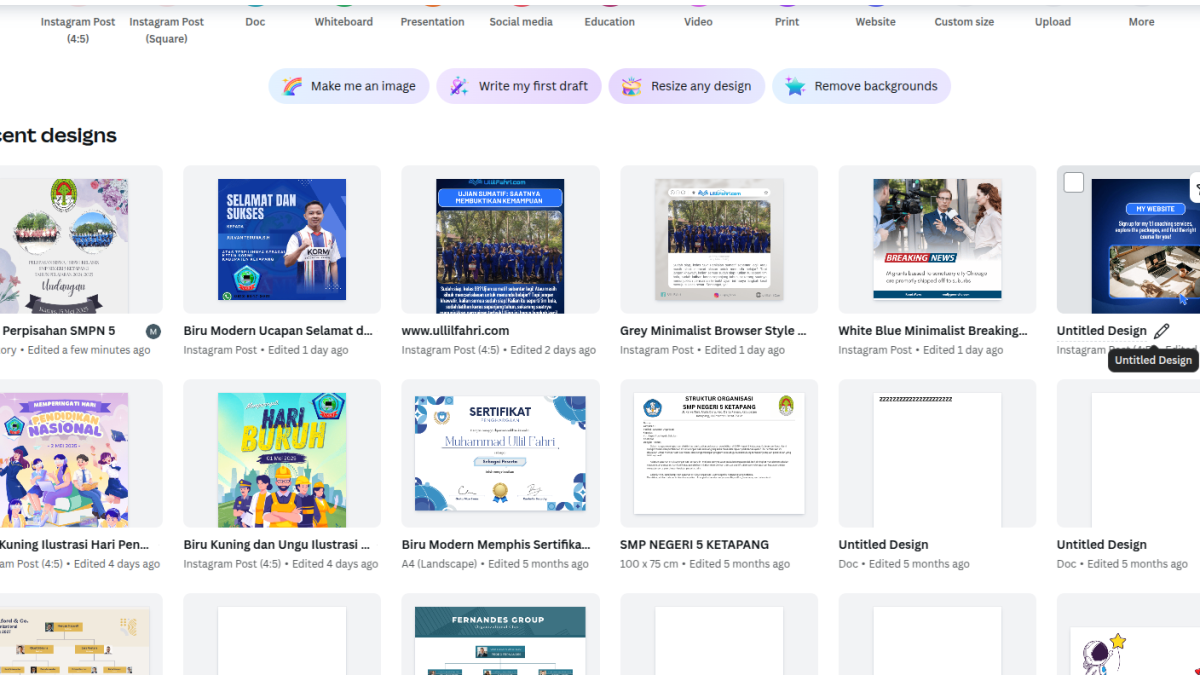Open the Pendidikan Nasional illustration thumbnail
Viewport: 1200px width, 675px height.
[x=64, y=460]
